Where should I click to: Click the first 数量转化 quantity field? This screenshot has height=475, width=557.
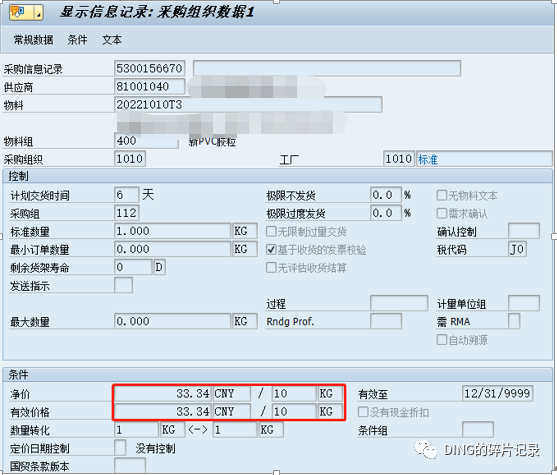(x=136, y=430)
